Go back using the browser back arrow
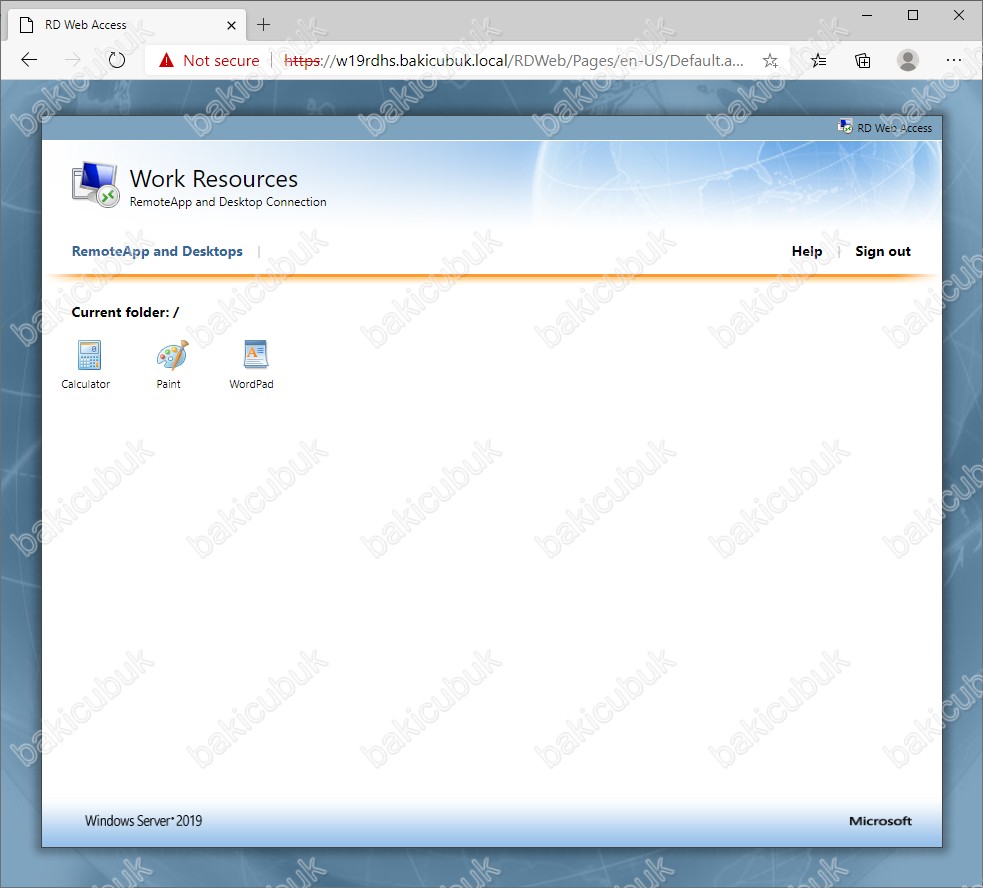 click(29, 60)
